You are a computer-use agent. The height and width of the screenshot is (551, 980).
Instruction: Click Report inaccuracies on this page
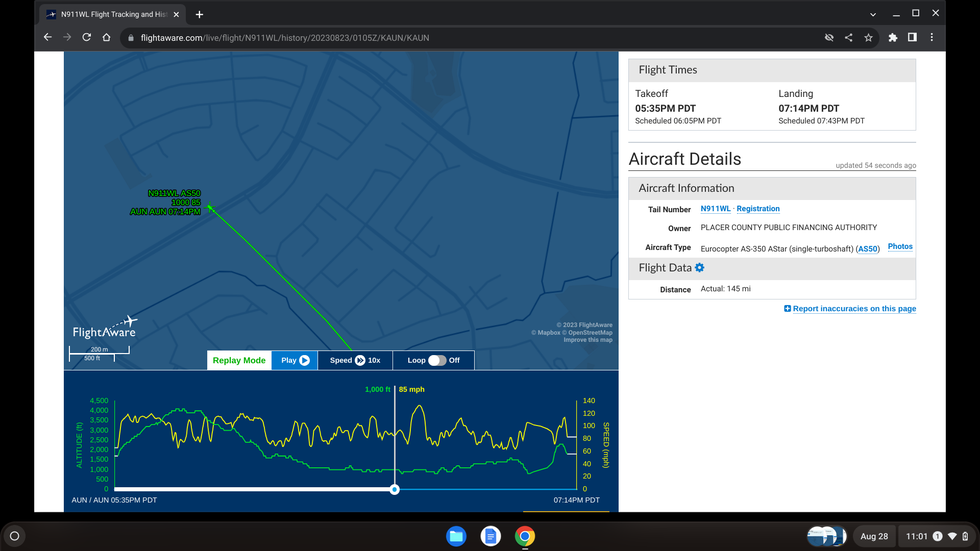pyautogui.click(x=854, y=309)
